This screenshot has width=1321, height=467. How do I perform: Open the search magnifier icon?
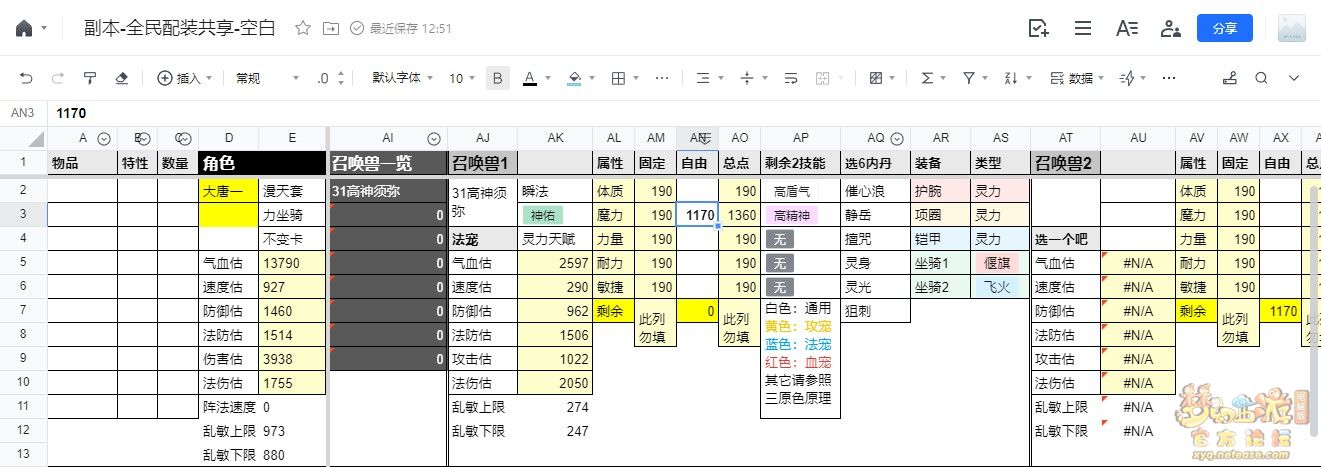[1261, 77]
